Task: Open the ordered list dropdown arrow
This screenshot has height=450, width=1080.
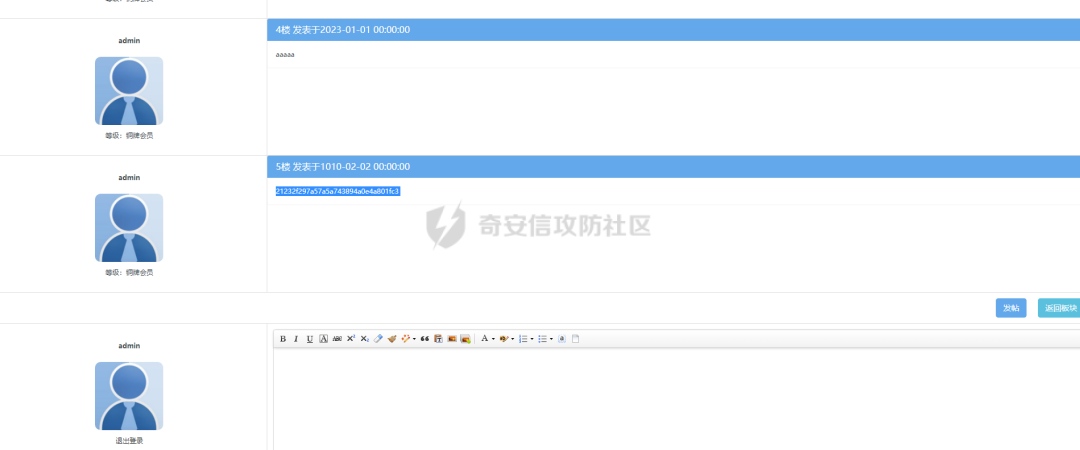Action: 531,339
